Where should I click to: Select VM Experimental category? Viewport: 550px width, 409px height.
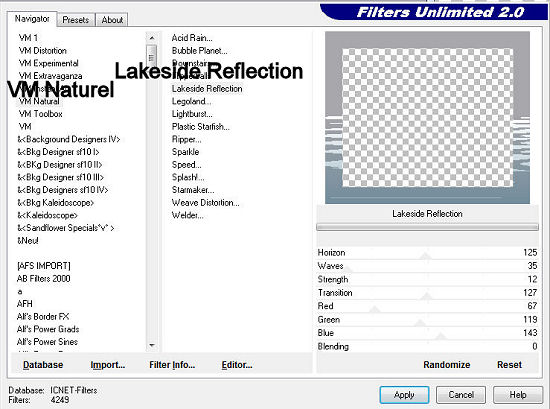(x=48, y=63)
